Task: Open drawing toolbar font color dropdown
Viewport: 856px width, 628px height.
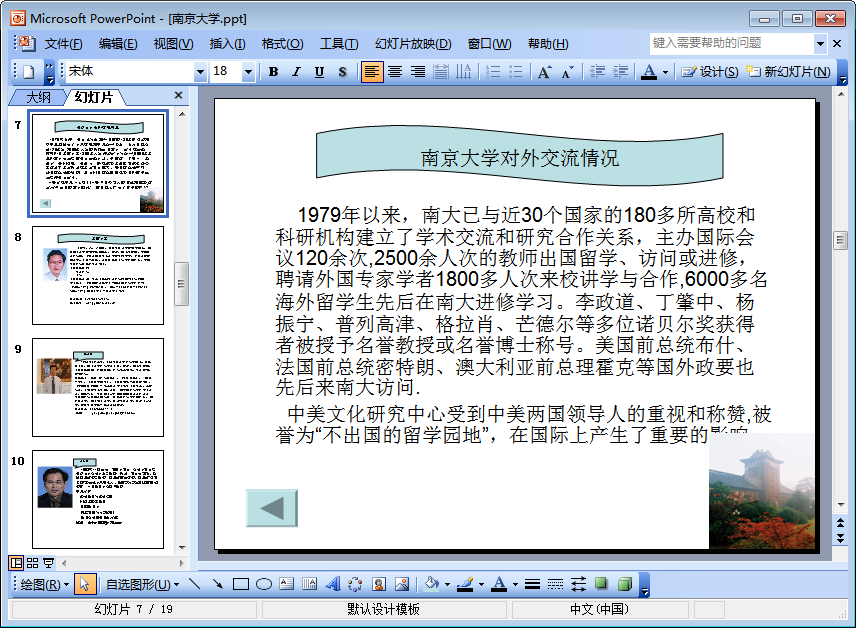Action: 515,584
